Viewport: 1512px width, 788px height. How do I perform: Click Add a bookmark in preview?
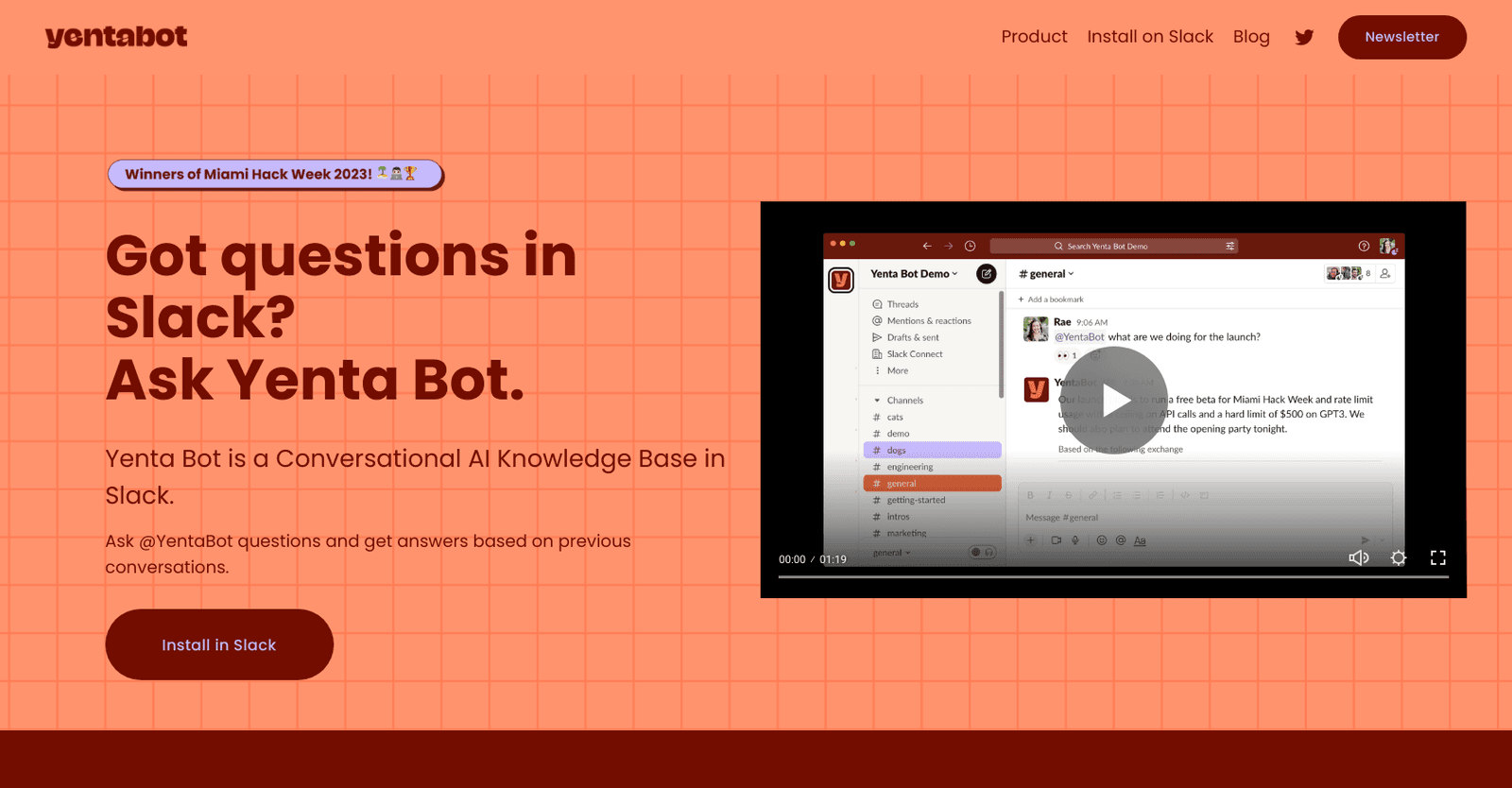(1051, 300)
